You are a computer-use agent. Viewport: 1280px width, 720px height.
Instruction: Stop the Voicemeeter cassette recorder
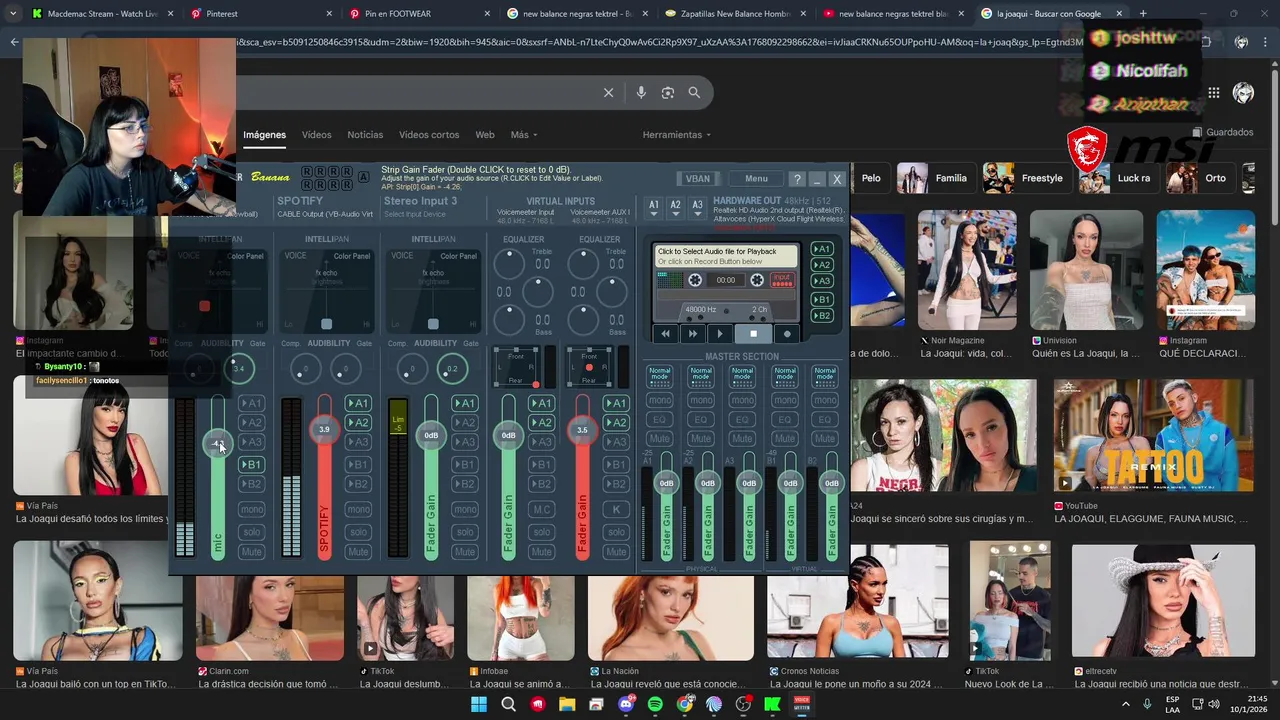point(753,334)
